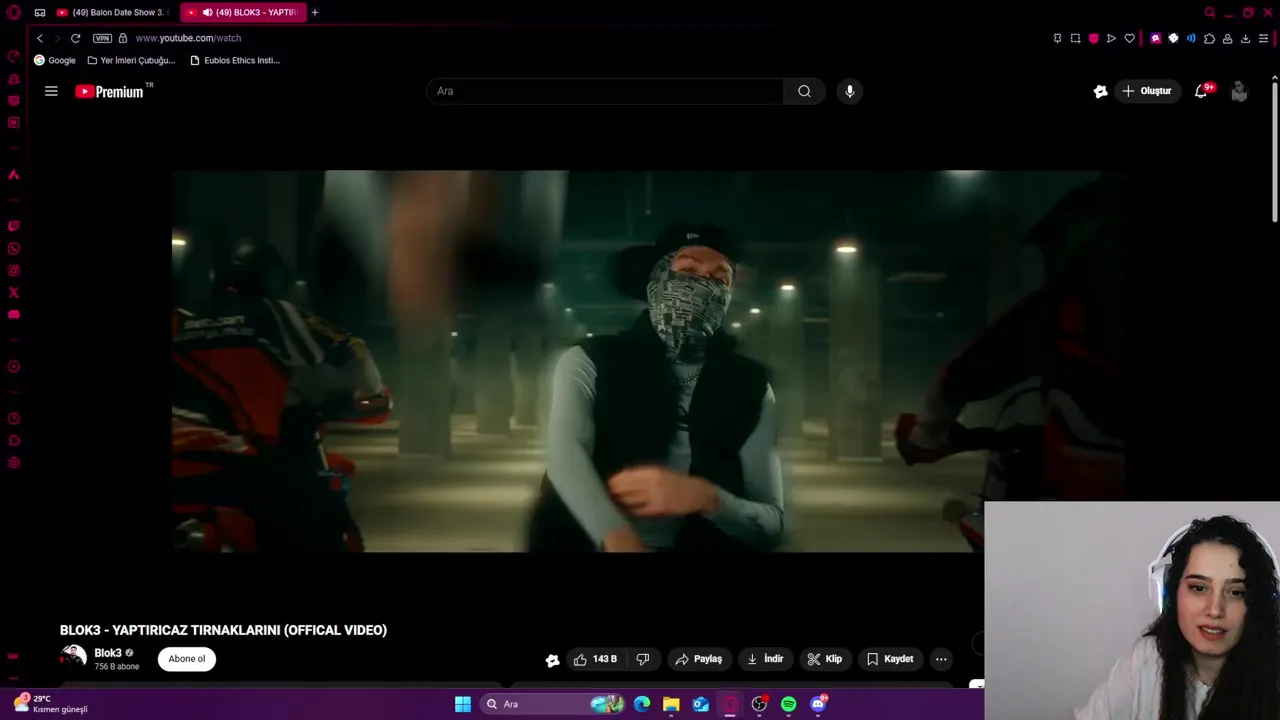
Task: Like the video with 143 B likes
Action: coord(595,659)
